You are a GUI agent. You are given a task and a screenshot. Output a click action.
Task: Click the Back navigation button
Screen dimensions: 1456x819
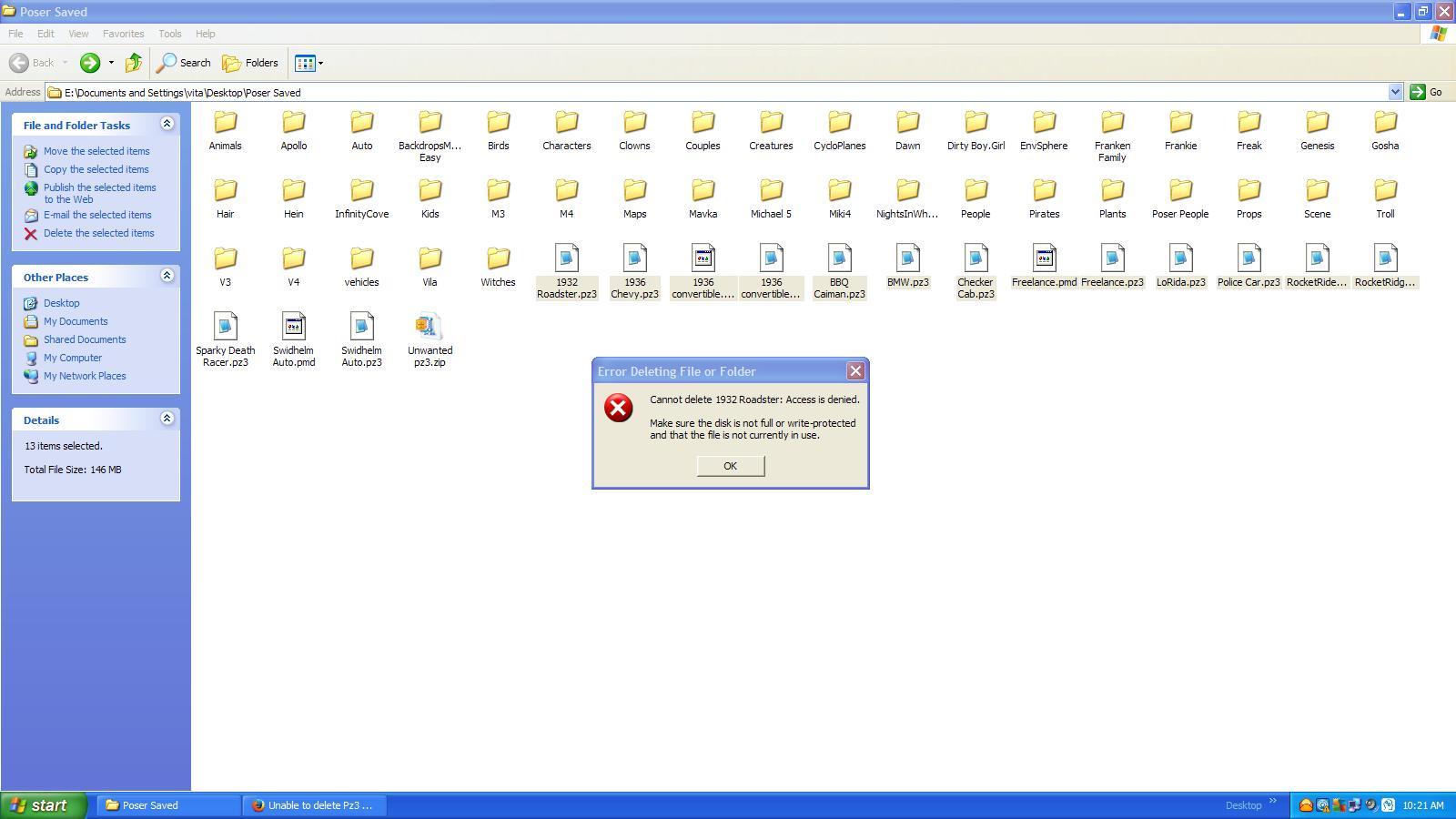coord(33,63)
